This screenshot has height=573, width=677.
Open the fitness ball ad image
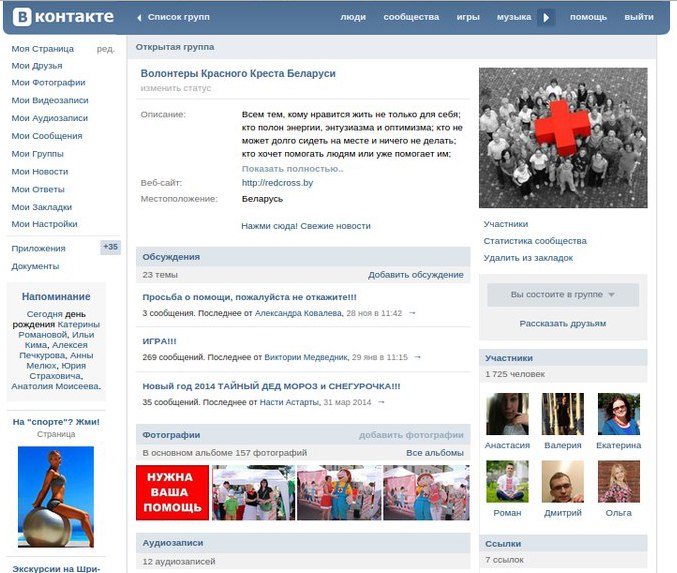click(x=56, y=497)
